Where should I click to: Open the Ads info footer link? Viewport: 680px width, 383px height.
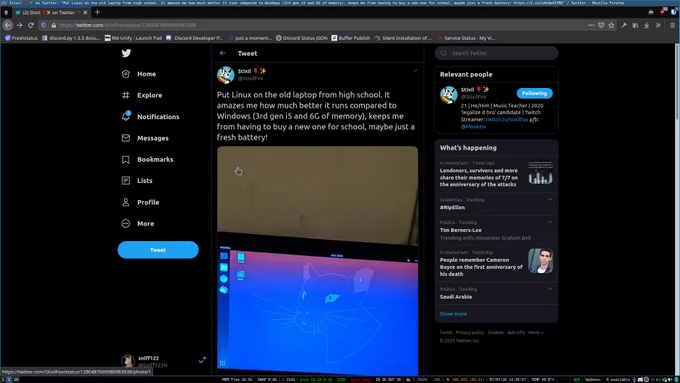point(516,333)
